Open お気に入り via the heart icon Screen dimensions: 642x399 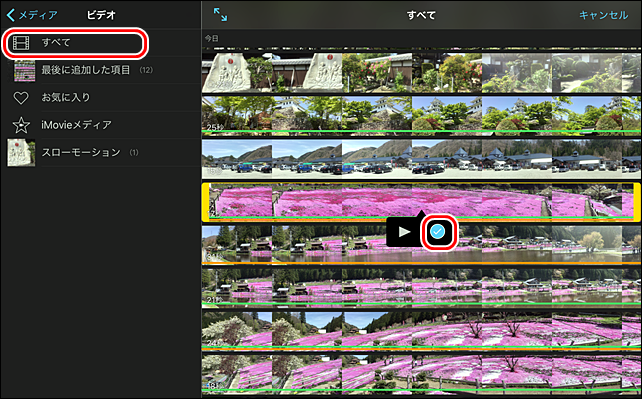(21, 98)
